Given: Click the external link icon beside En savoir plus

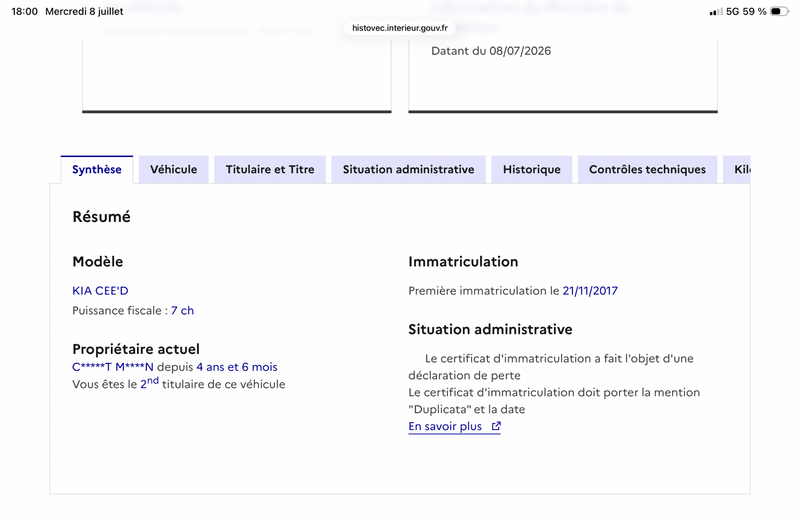Looking at the screenshot, I should click(496, 426).
